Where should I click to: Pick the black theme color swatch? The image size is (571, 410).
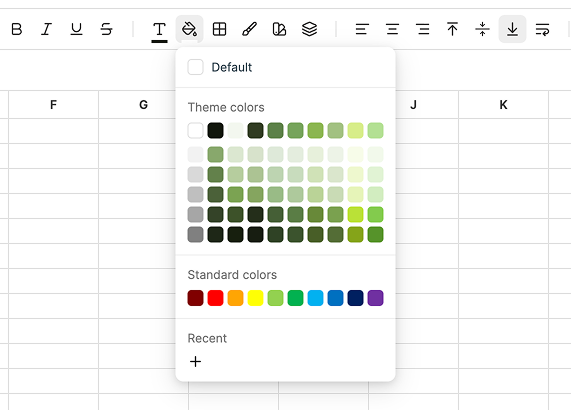click(215, 130)
